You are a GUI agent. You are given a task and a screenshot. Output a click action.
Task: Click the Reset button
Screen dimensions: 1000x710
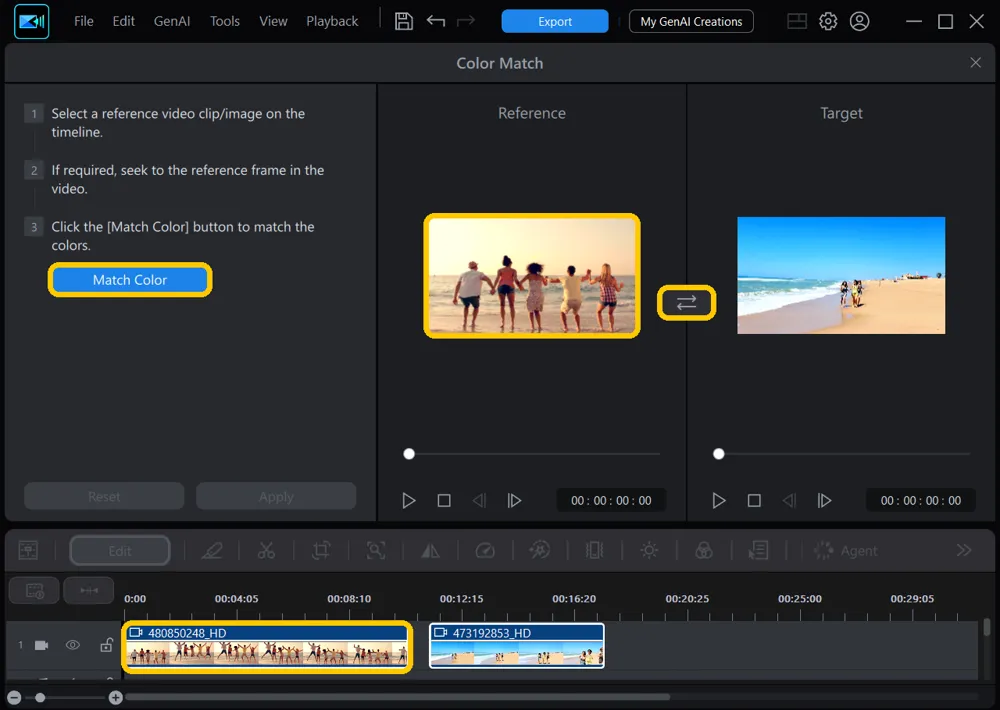click(104, 496)
